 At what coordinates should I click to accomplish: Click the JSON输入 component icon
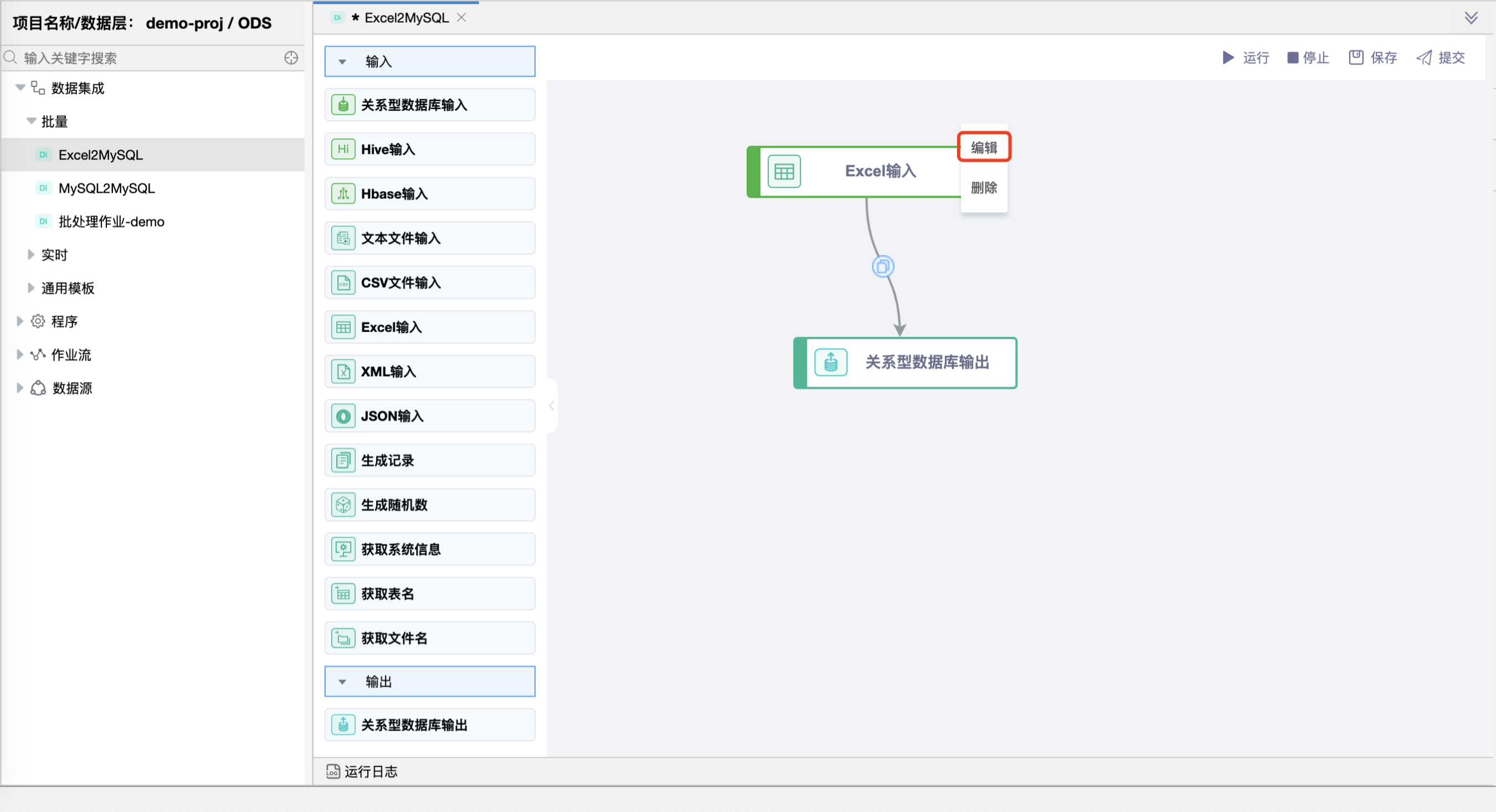(343, 416)
